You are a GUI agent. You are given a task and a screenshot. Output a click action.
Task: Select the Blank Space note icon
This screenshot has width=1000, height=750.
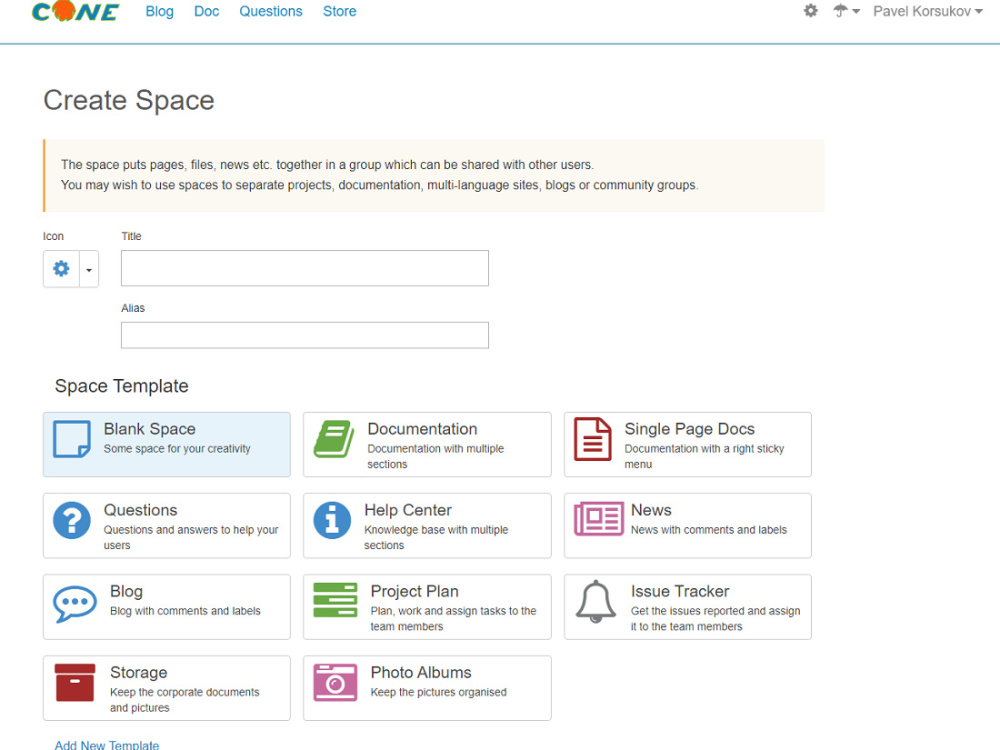(x=71, y=439)
